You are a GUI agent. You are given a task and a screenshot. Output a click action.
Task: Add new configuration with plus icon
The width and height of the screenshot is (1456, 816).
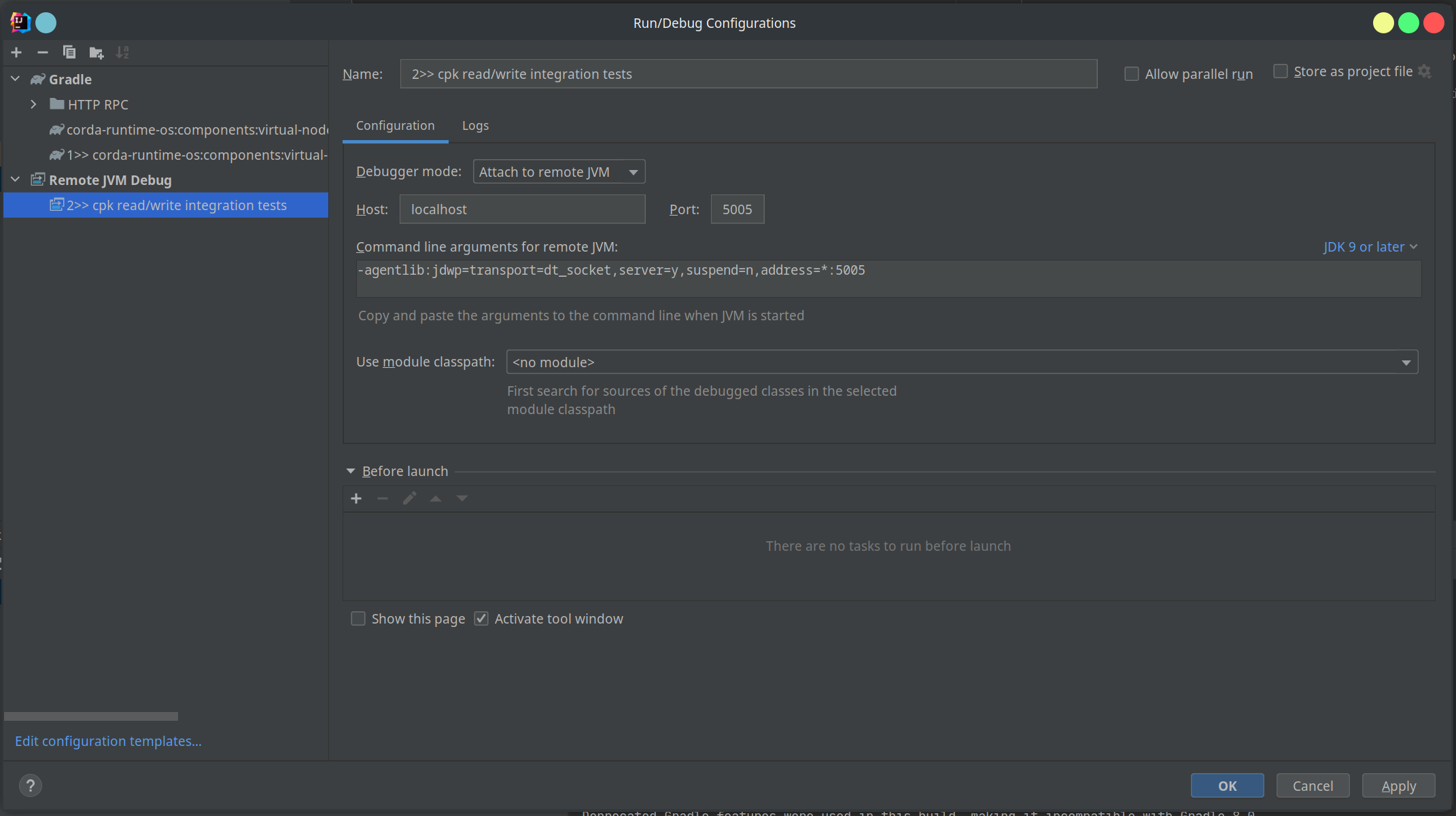pyautogui.click(x=16, y=52)
